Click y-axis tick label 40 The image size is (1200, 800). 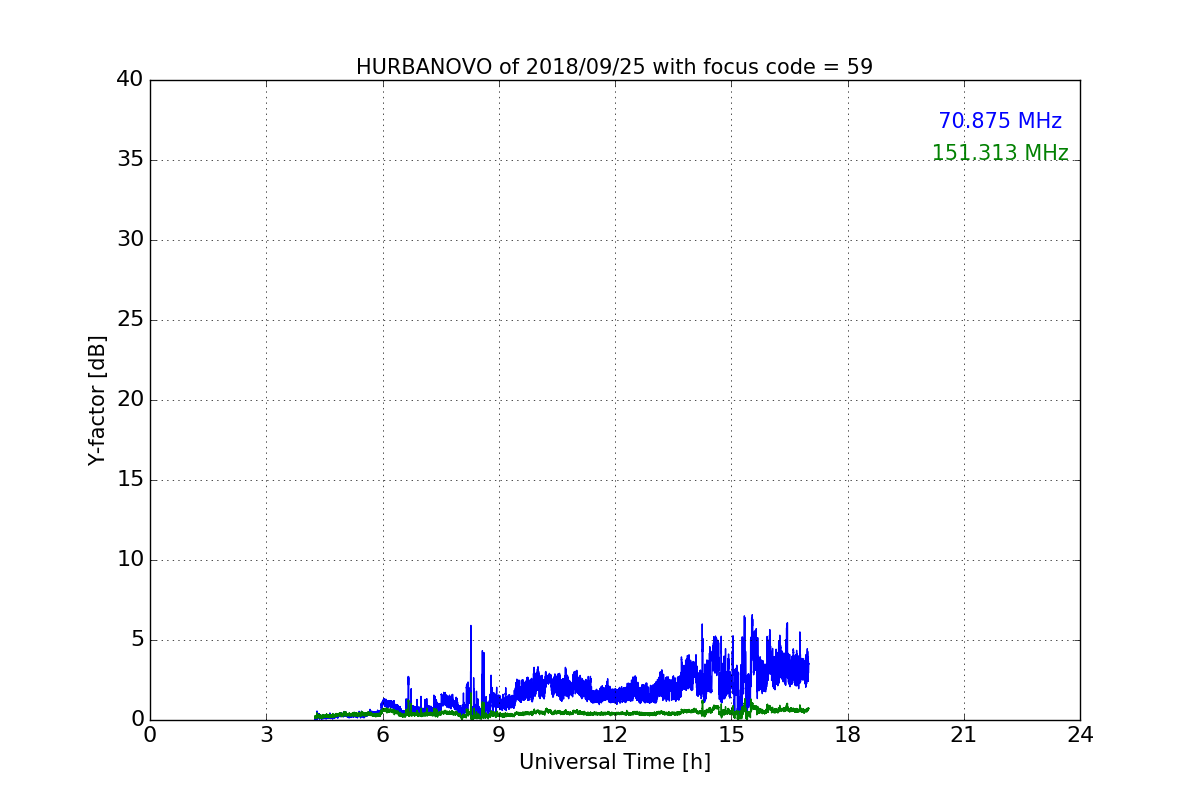pyautogui.click(x=130, y=80)
